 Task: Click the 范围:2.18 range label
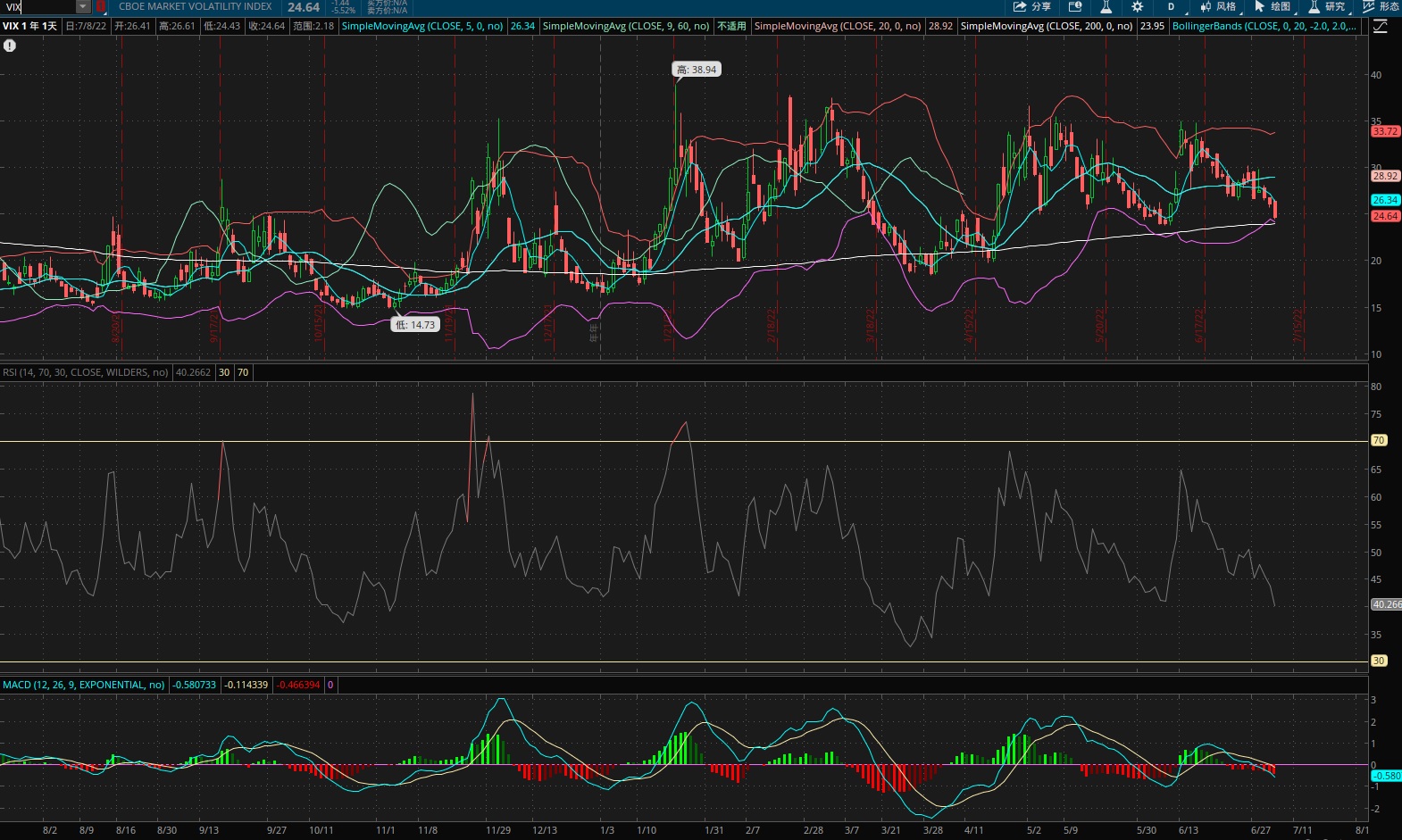click(313, 26)
